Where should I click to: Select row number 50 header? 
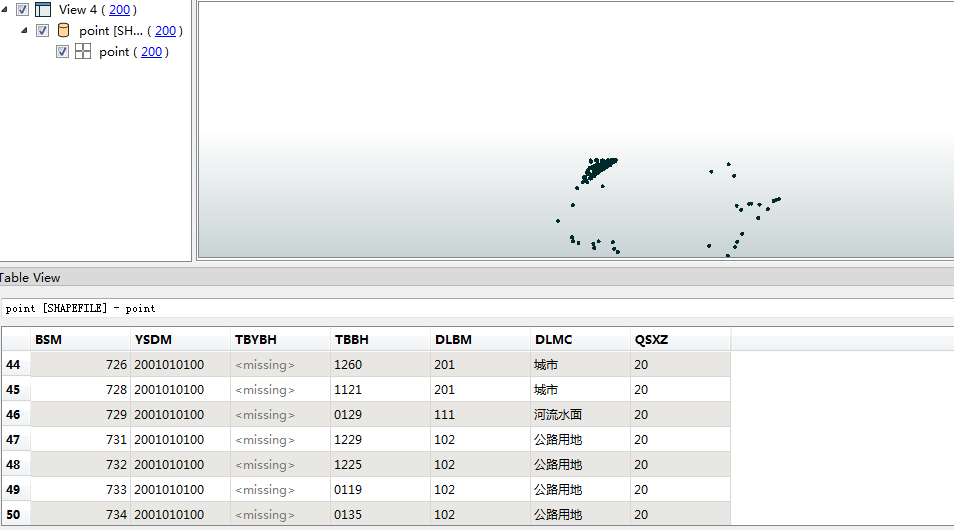click(x=16, y=514)
